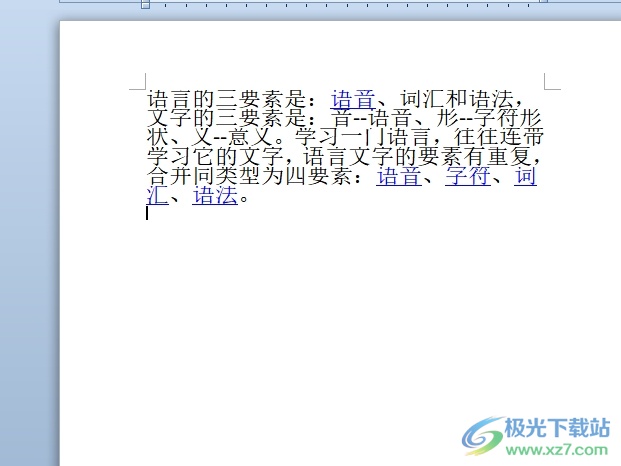Click the 词汇 hyperlink ending the fifth line
This screenshot has height=466, width=621.
pos(526,176)
